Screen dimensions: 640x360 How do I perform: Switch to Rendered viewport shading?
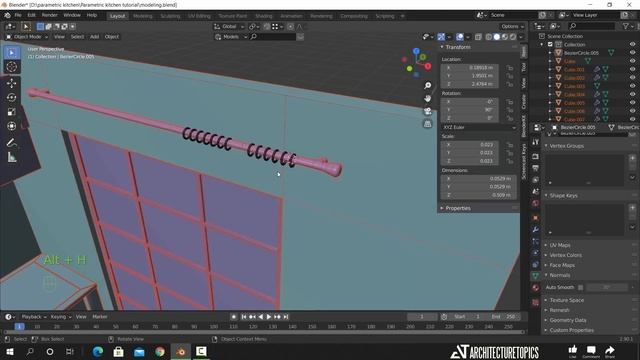513,37
